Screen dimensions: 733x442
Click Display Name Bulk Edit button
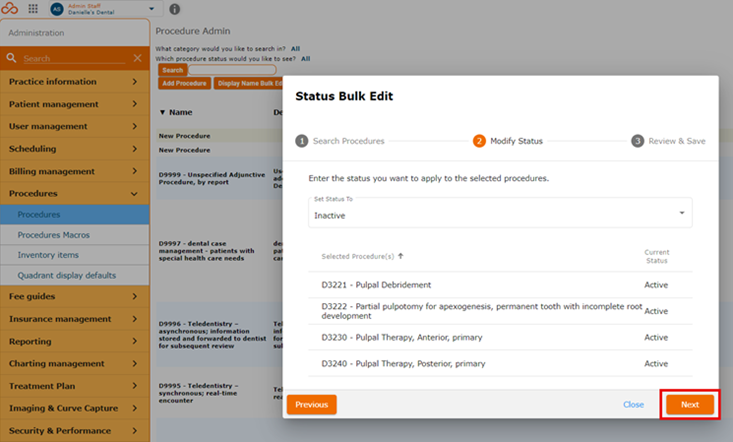click(248, 83)
